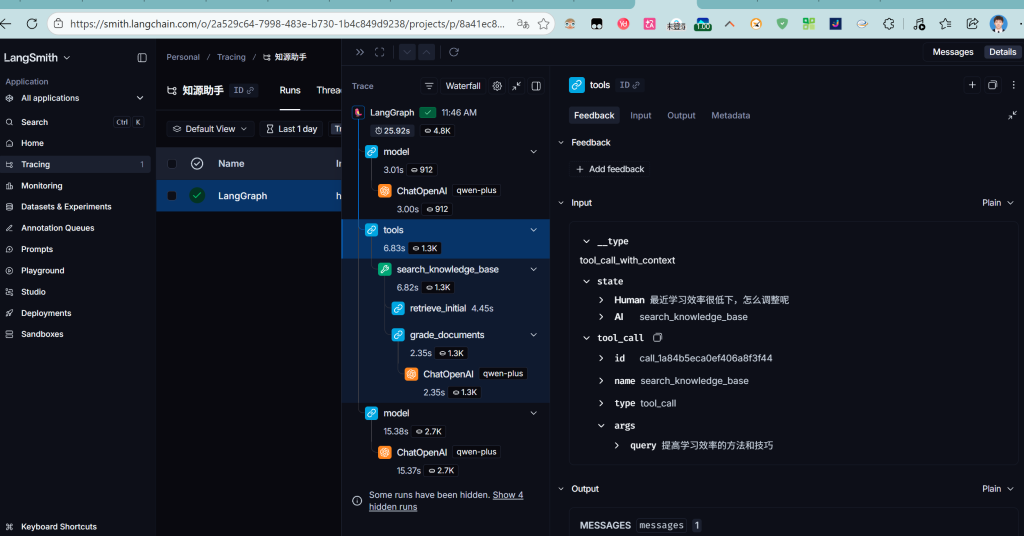Collapse the search_knowledge_base node chevron

click(x=534, y=269)
